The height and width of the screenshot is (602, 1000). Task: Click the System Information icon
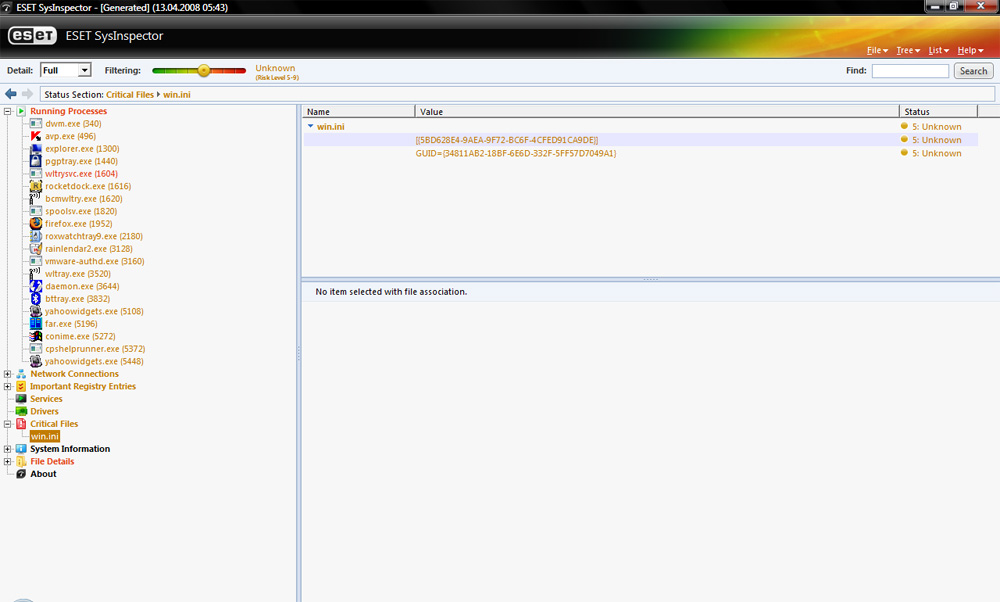point(21,449)
